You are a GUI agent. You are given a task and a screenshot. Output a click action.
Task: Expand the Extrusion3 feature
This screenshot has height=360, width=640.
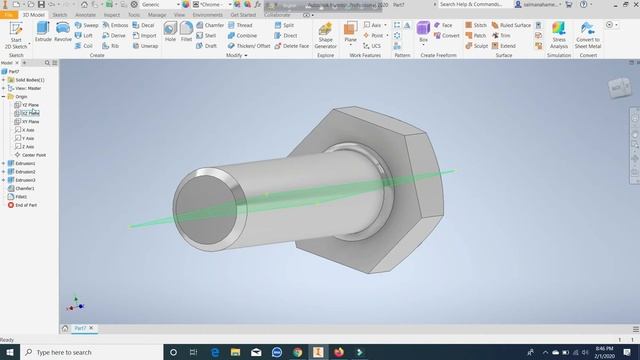[x=4, y=180]
